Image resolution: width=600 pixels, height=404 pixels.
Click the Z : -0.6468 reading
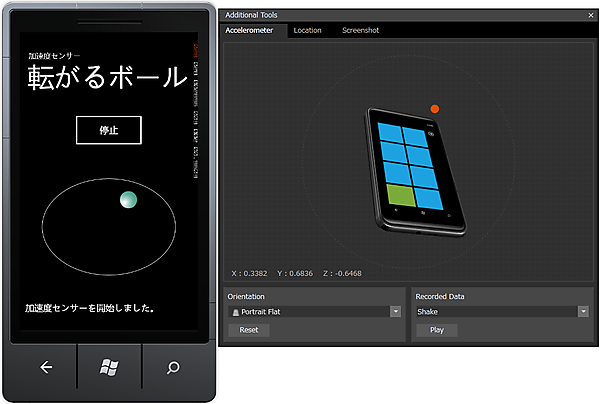(x=342, y=273)
